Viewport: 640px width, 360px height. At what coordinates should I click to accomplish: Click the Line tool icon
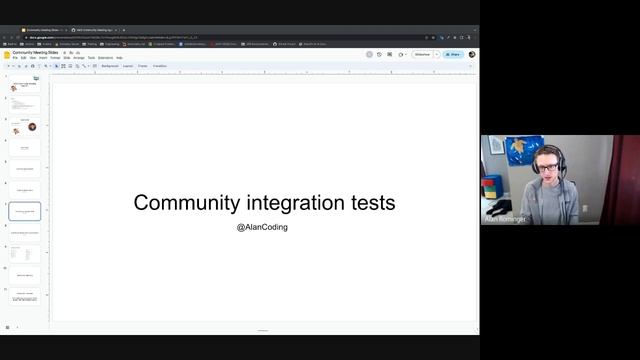point(84,66)
